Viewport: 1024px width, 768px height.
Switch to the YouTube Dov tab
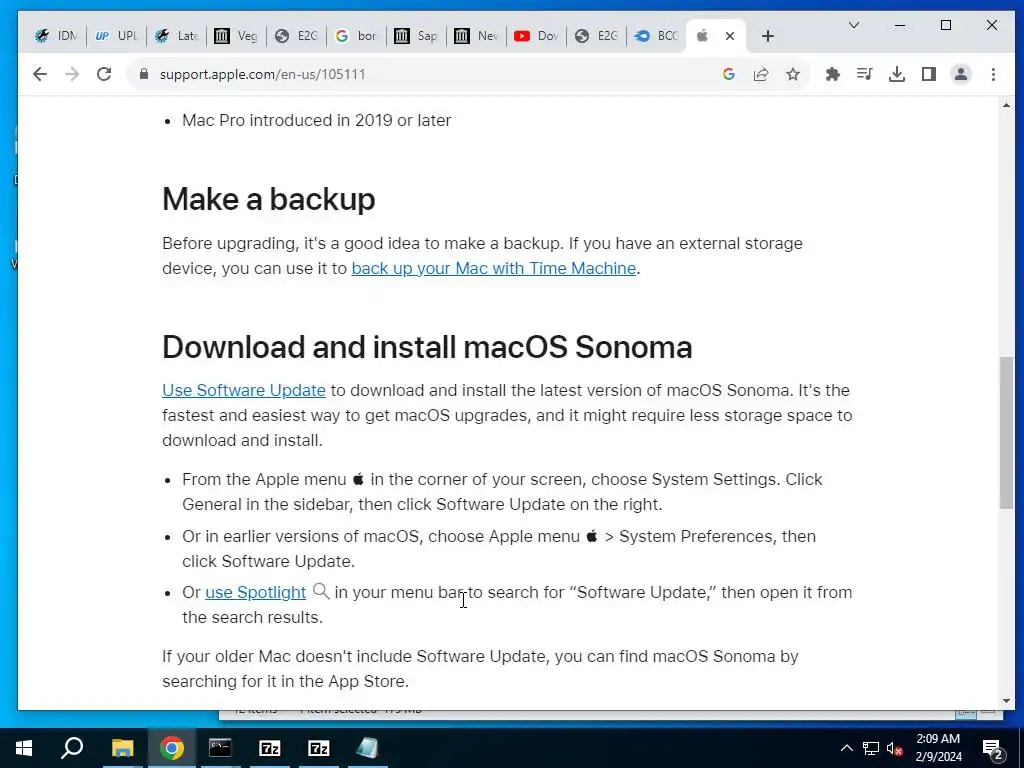click(x=537, y=36)
